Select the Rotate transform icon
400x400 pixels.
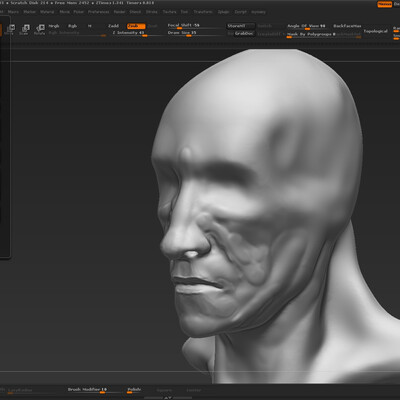40,29
